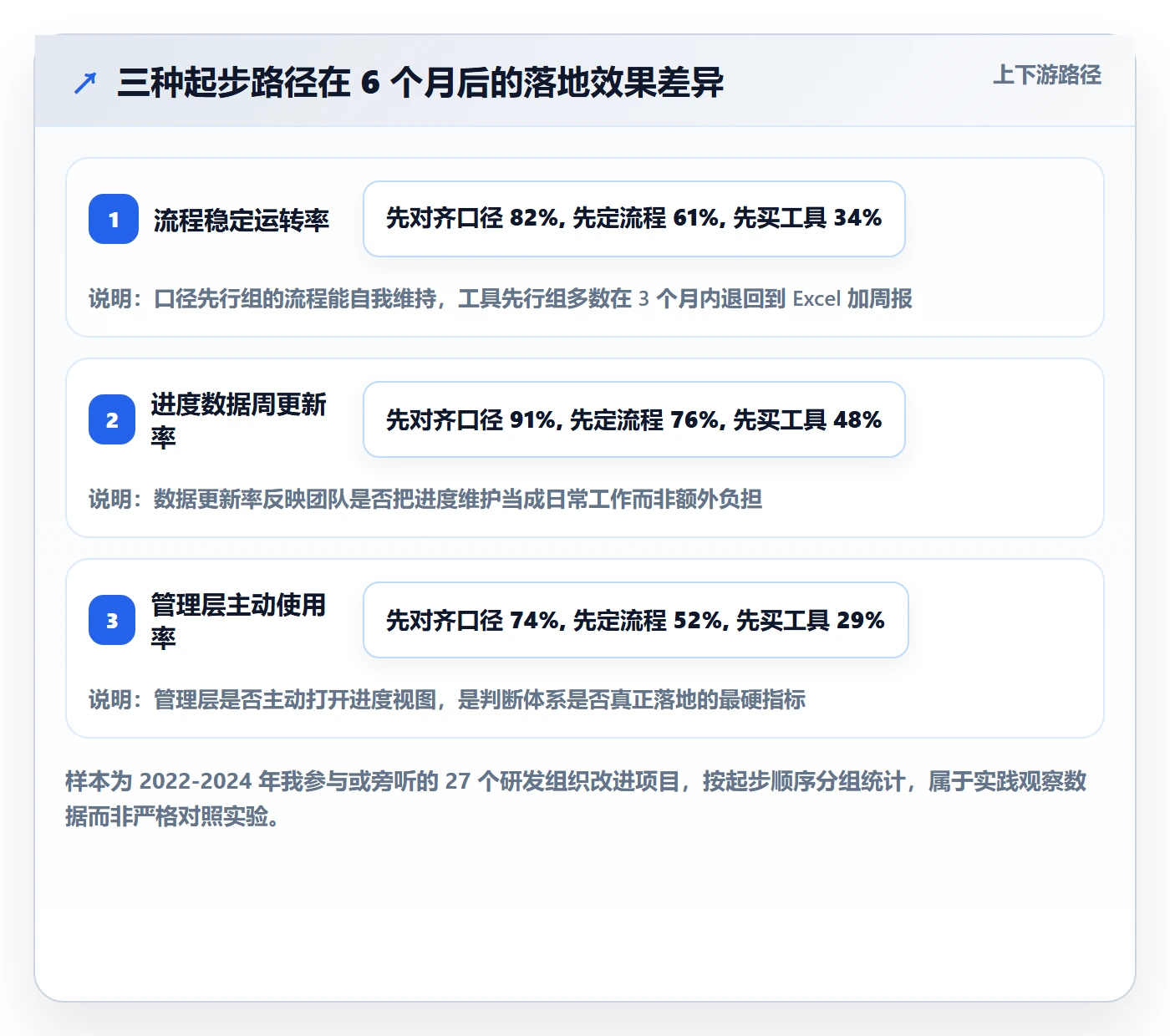Viewport: 1170px width, 1036px height.
Task: Click the note about 口径先行组的流程能自我维持
Action: tap(501, 298)
